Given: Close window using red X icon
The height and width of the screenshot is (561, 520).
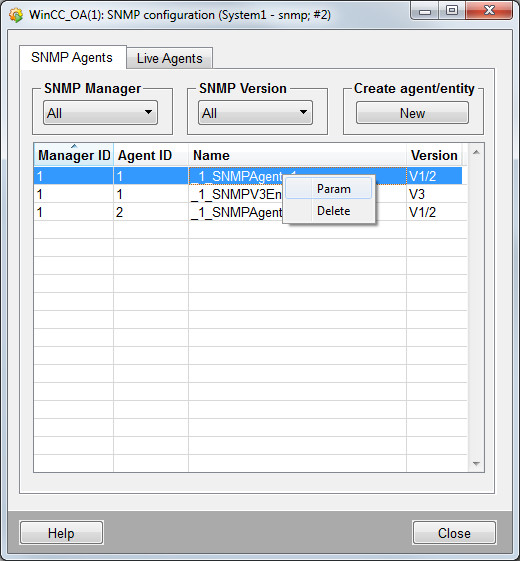Looking at the screenshot, I should 489,11.
